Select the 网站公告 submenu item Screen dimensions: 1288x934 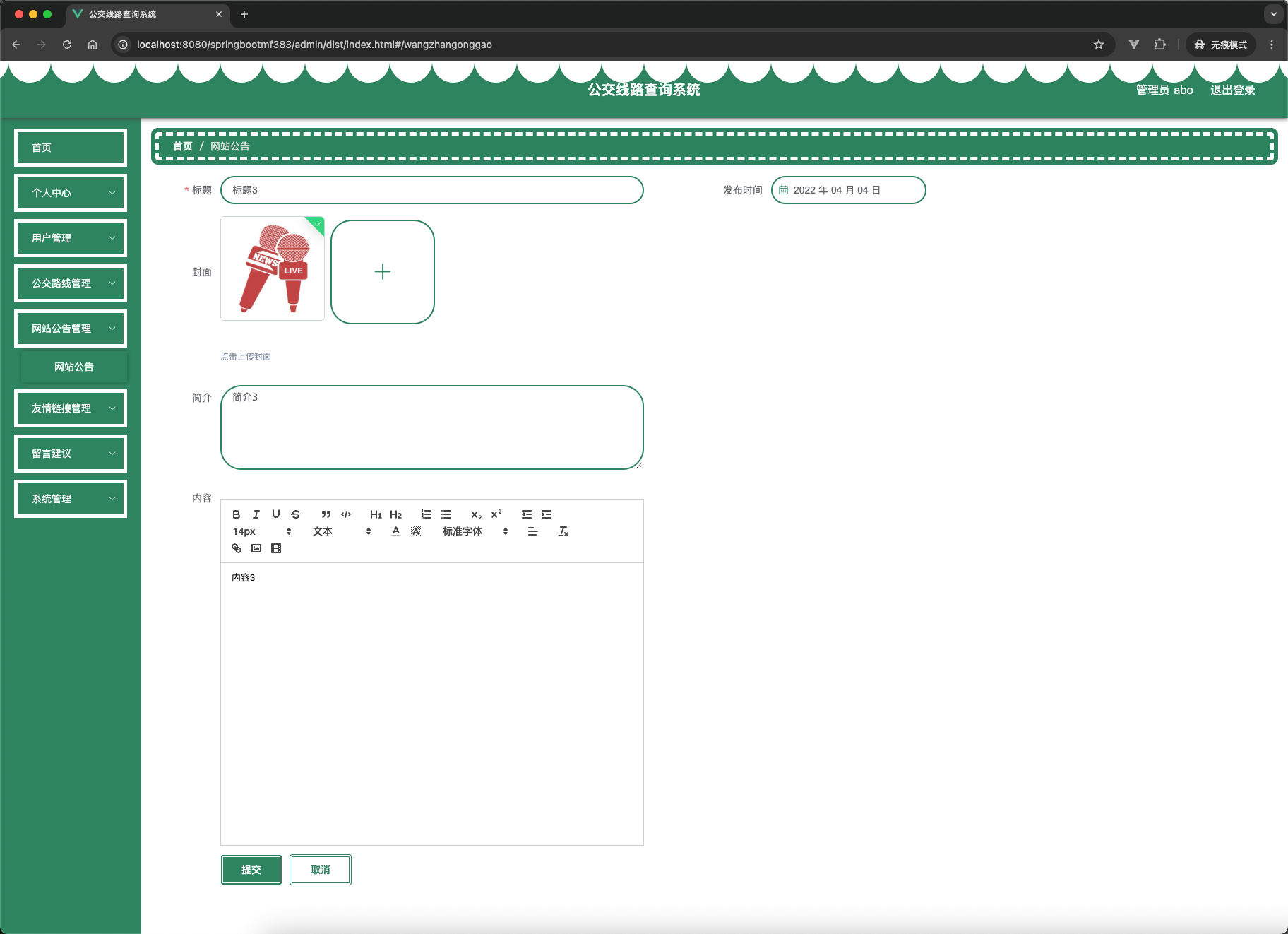[x=74, y=367]
